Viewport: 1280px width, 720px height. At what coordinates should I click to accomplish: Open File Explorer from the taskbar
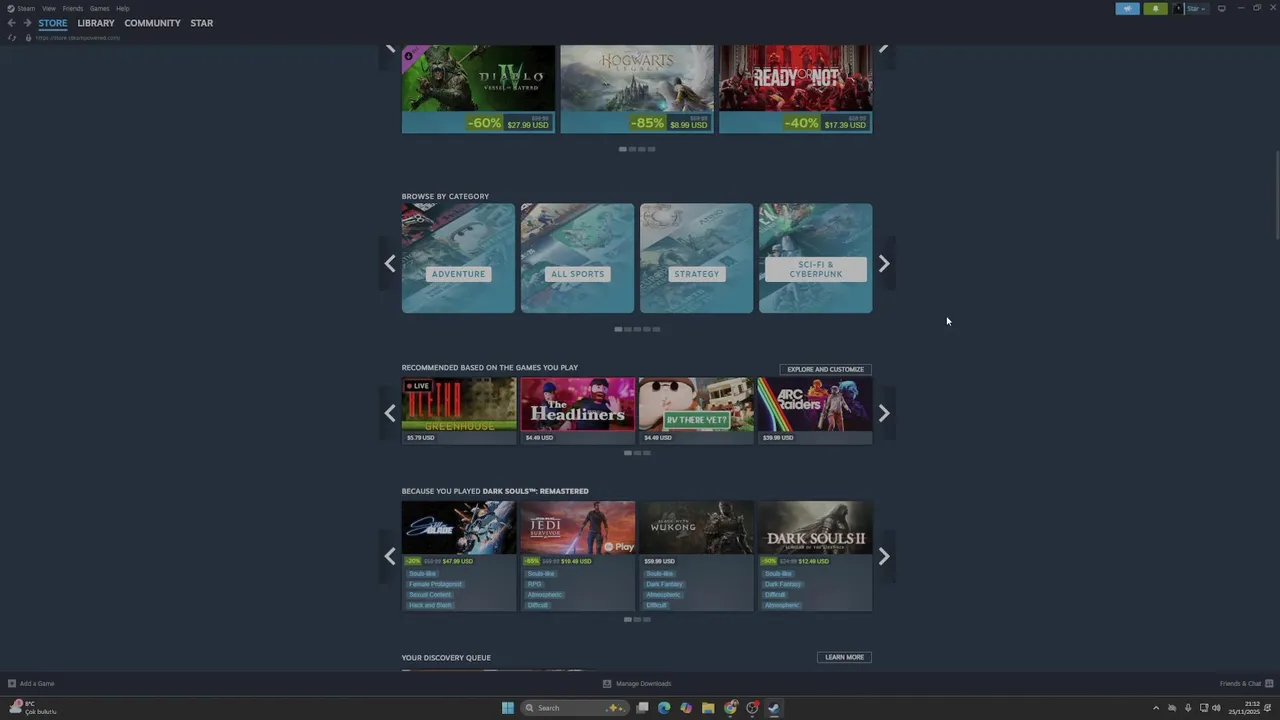(708, 708)
